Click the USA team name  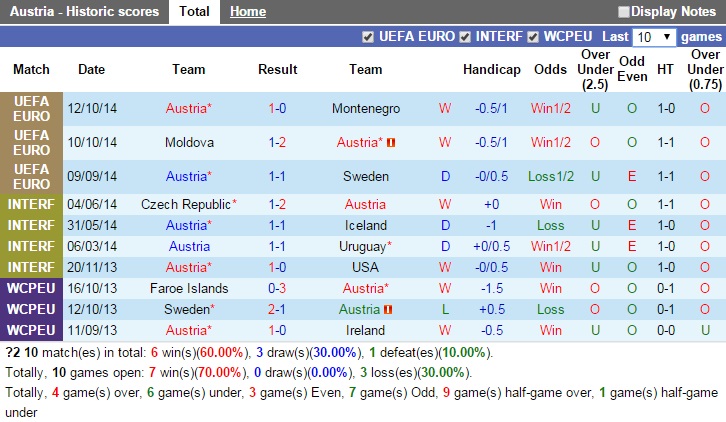point(365,267)
